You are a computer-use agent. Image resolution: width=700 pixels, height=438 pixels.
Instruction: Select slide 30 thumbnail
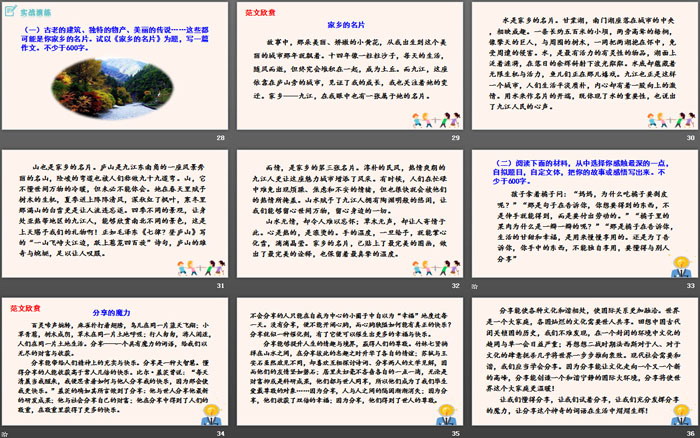(x=585, y=66)
